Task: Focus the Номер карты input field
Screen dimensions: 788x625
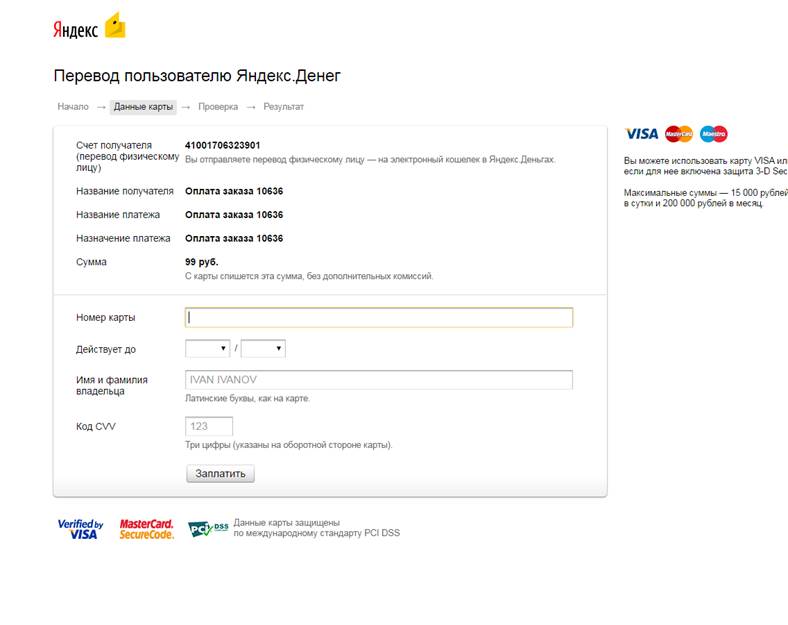Action: (x=379, y=317)
